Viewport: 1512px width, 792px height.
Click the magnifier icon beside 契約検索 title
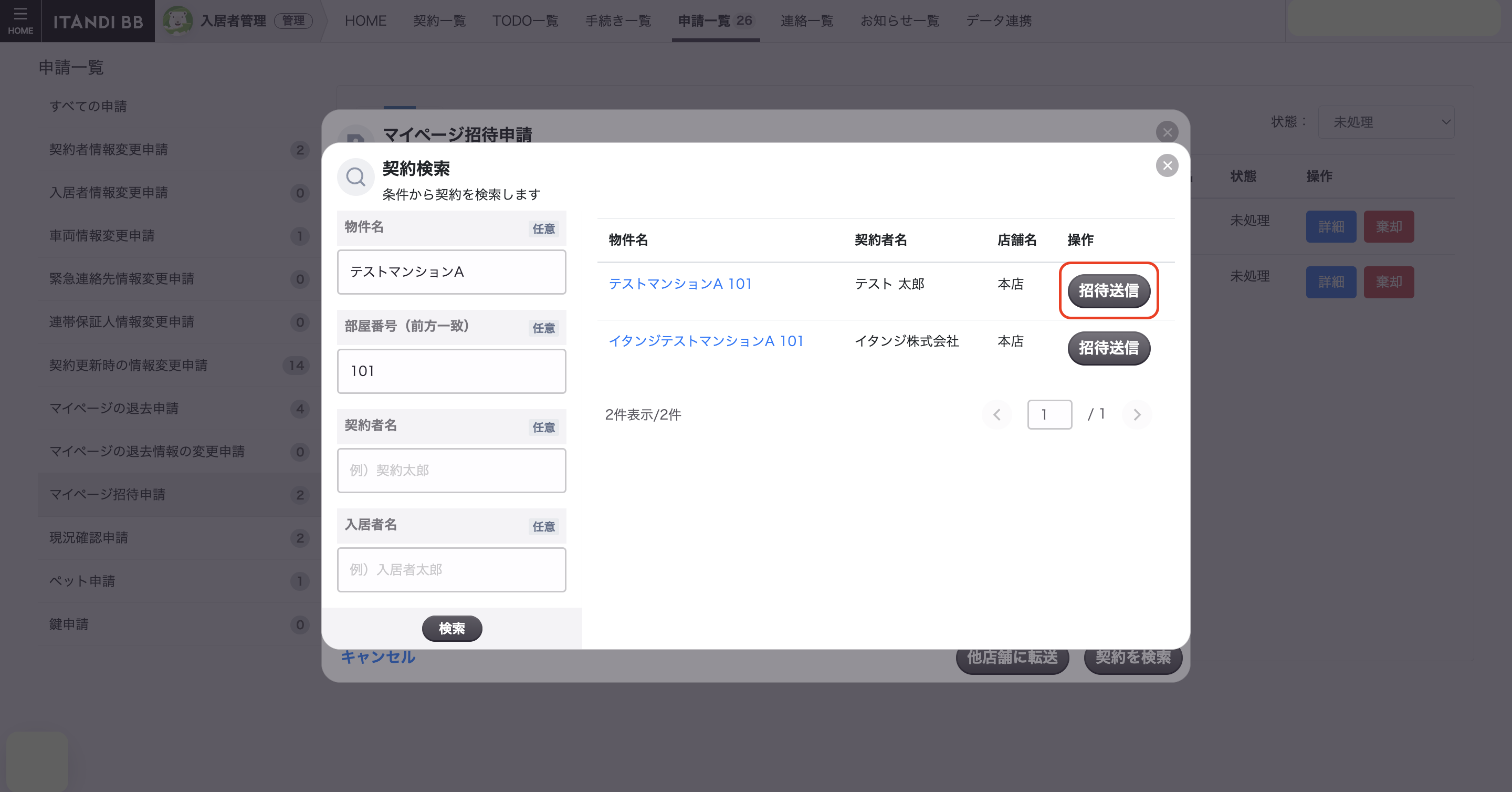[356, 176]
